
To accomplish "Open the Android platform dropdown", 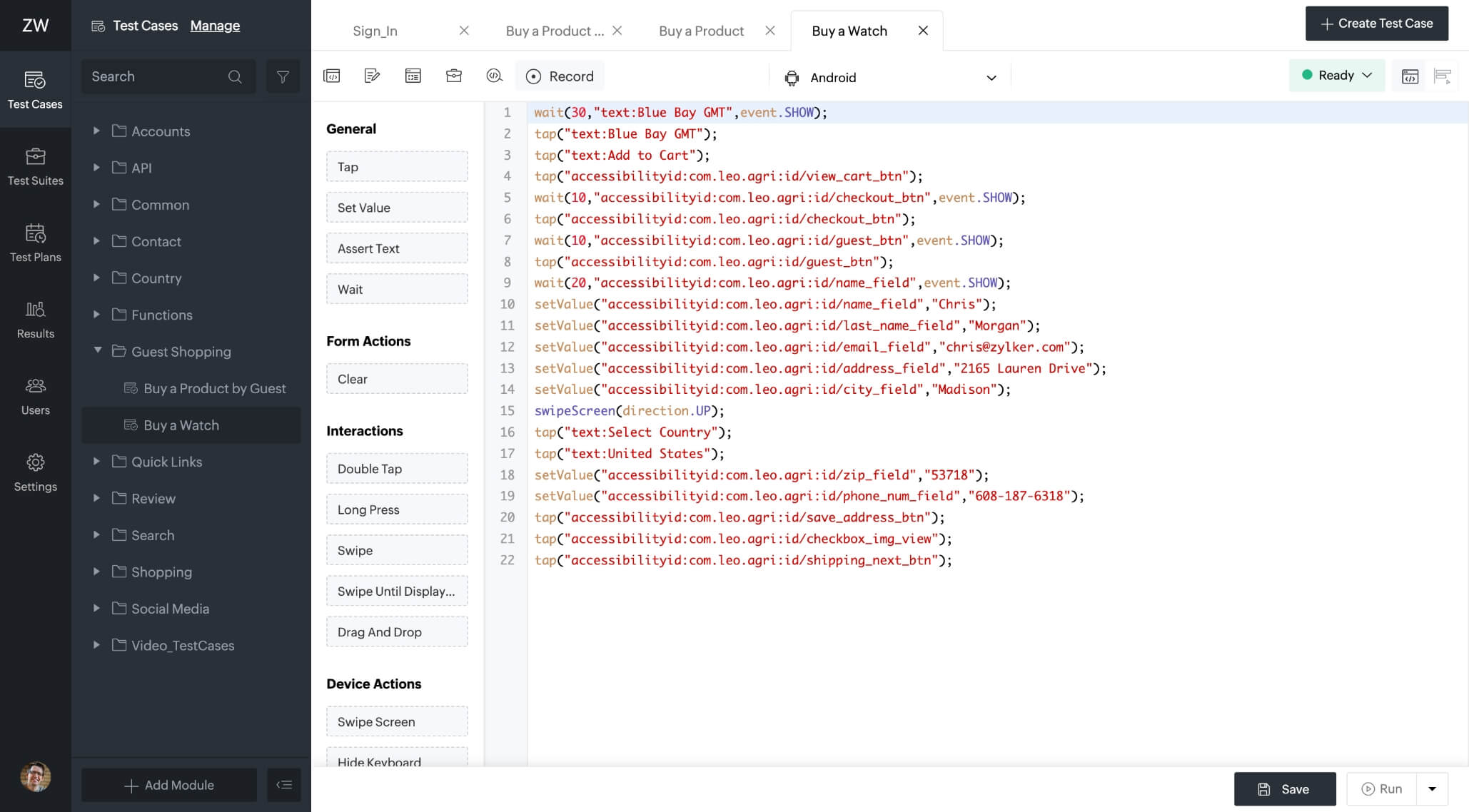I will coord(890,77).
